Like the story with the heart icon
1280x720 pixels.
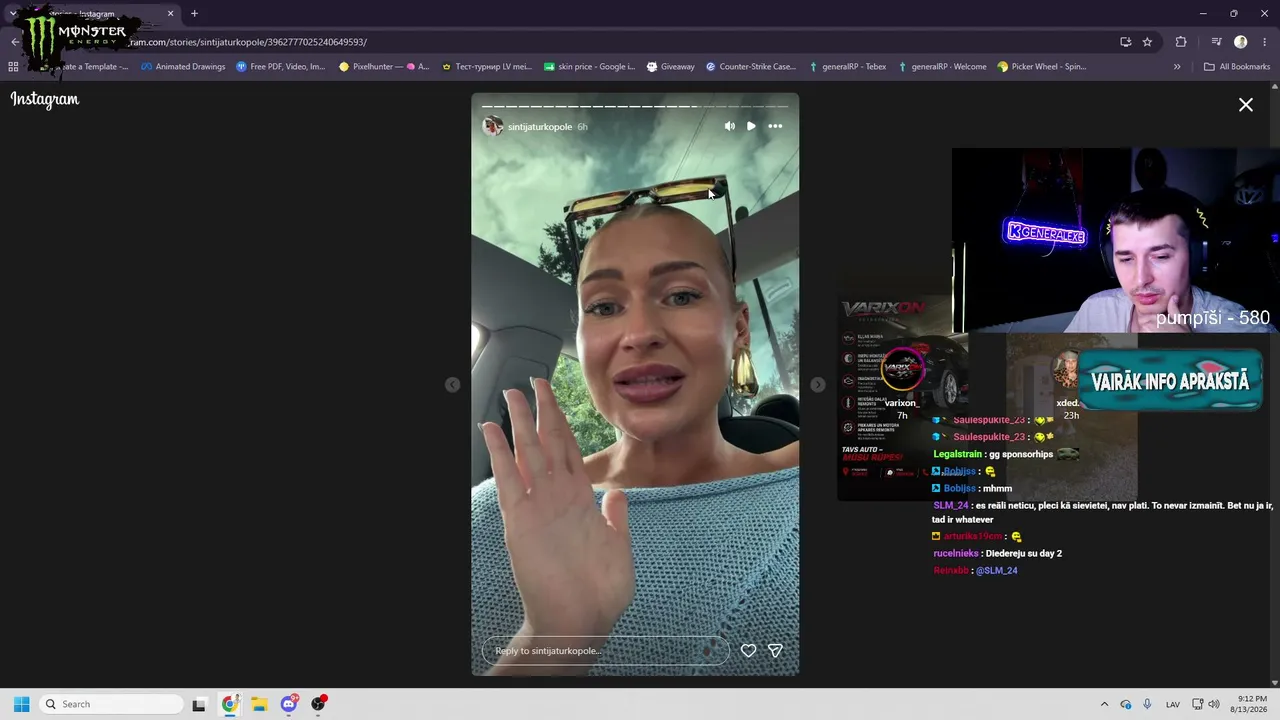(748, 650)
